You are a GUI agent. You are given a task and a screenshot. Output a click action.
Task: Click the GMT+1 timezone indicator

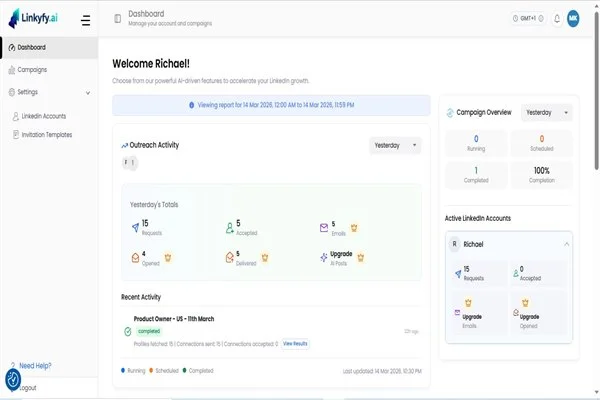528,18
